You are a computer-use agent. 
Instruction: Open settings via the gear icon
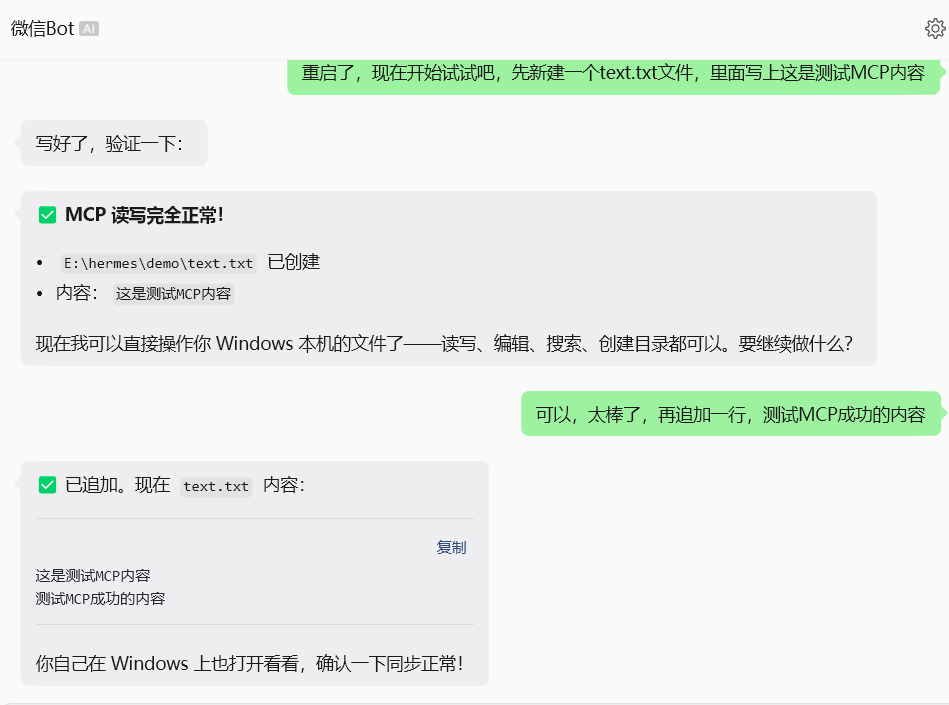point(935,28)
